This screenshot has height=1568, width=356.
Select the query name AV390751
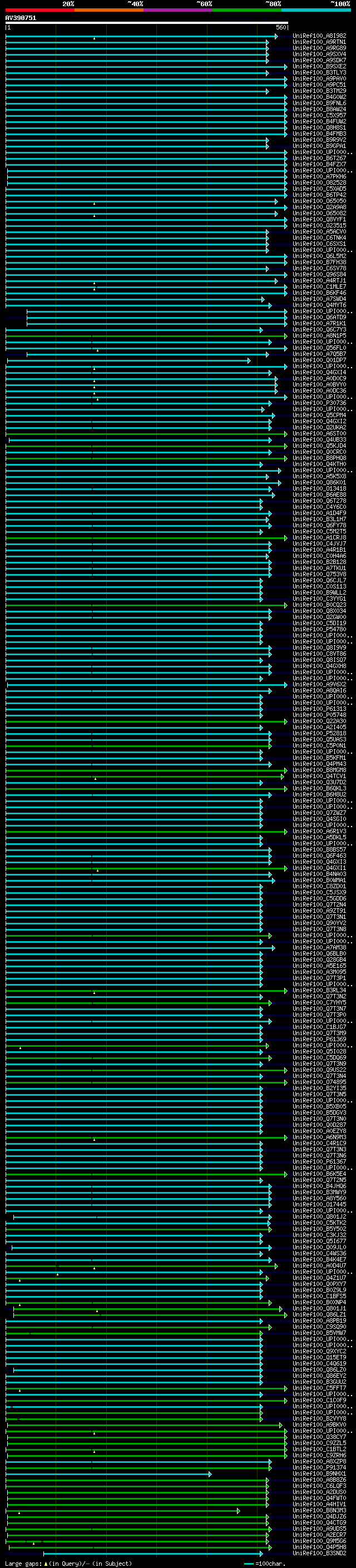tap(21, 18)
